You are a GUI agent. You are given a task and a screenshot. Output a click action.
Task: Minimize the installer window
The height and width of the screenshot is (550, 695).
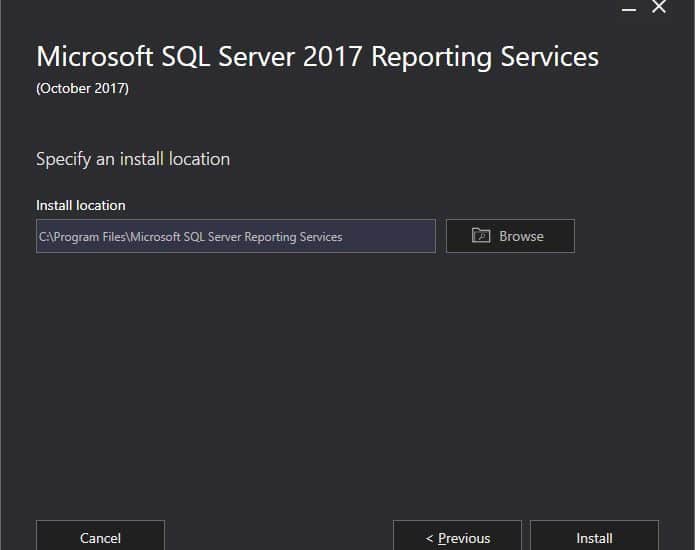click(x=629, y=8)
